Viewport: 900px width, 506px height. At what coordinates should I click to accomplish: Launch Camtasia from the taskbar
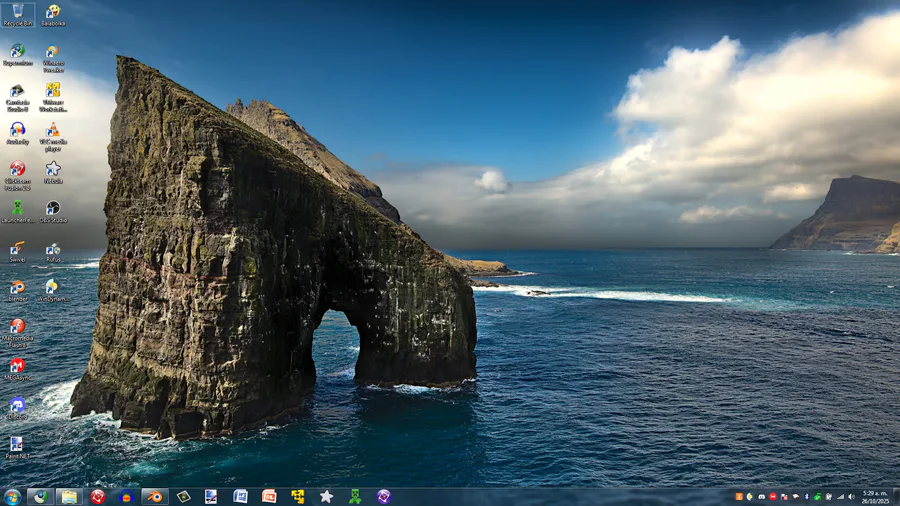(x=184, y=496)
